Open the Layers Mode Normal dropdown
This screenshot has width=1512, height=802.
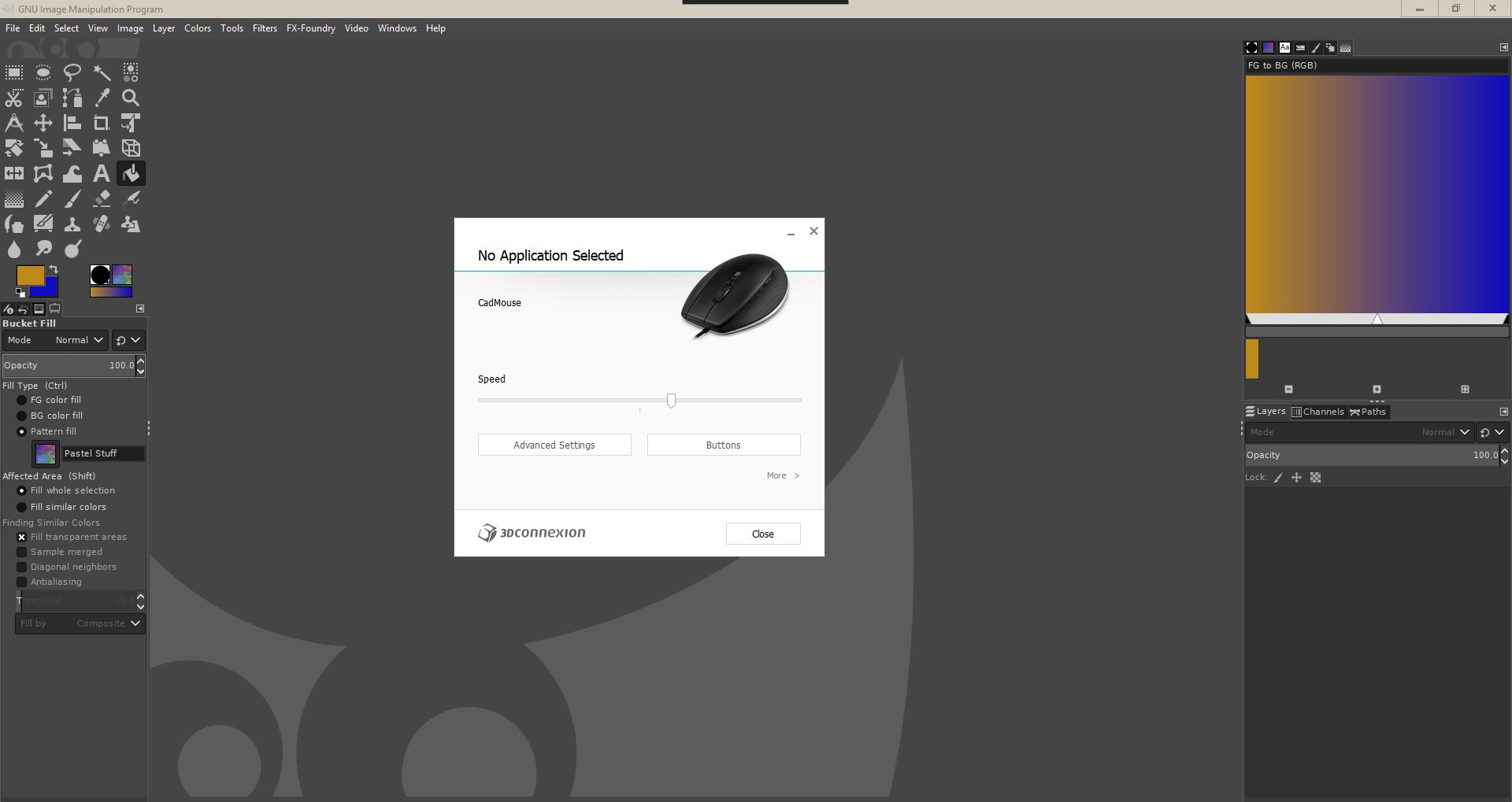point(1359,432)
